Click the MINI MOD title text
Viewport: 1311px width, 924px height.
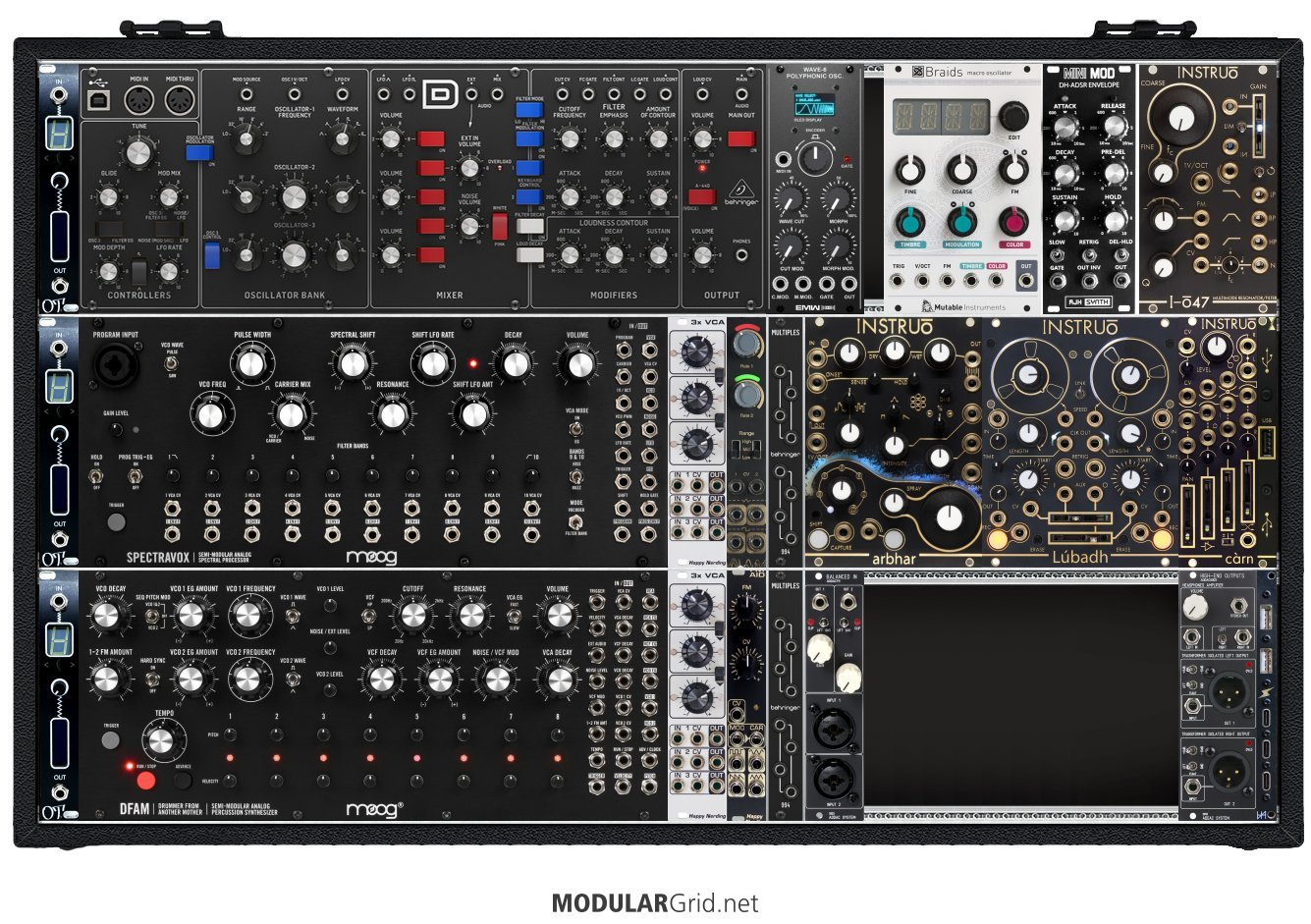(1090, 74)
